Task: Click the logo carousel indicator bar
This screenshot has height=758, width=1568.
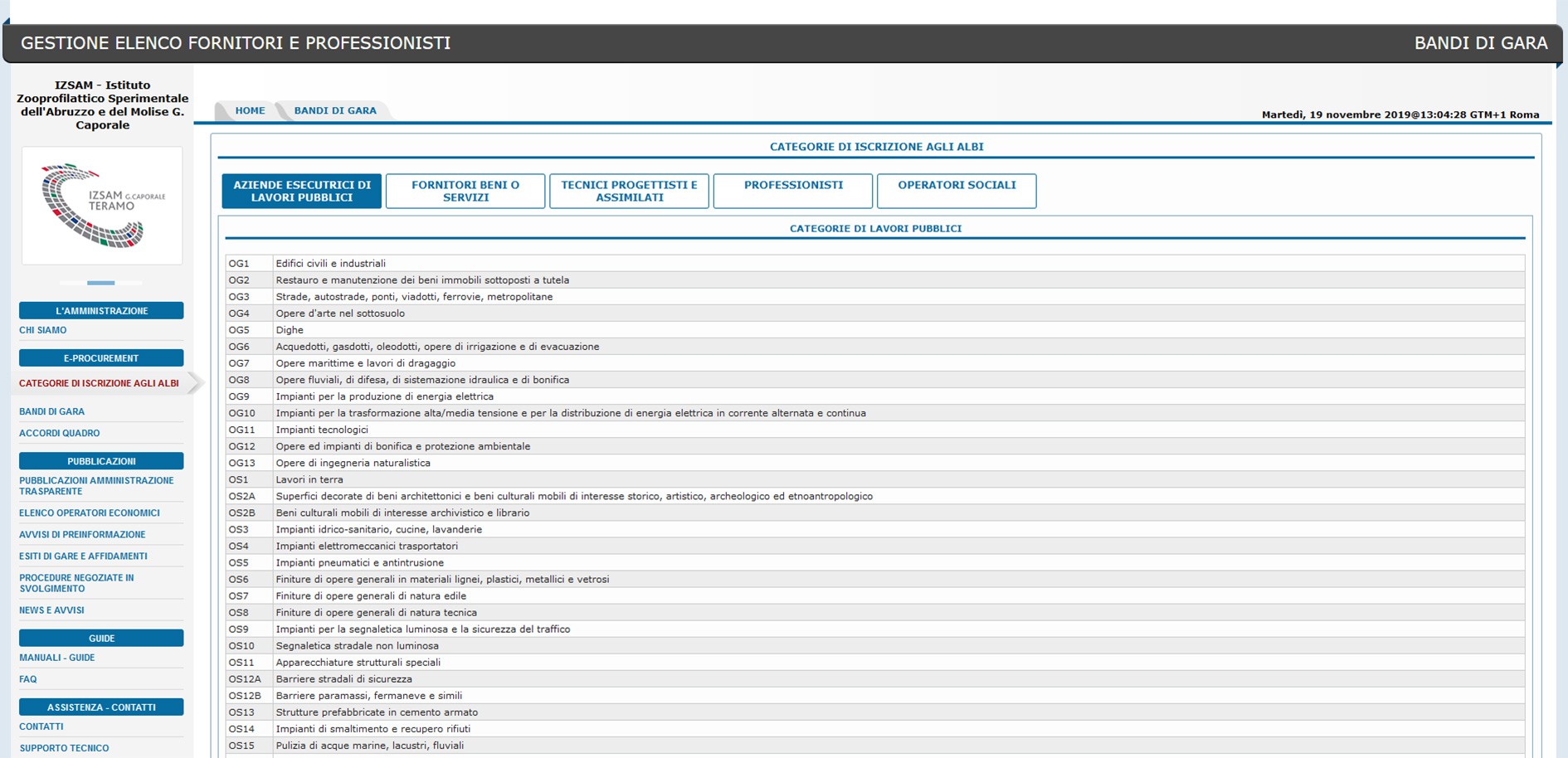Action: (x=101, y=283)
